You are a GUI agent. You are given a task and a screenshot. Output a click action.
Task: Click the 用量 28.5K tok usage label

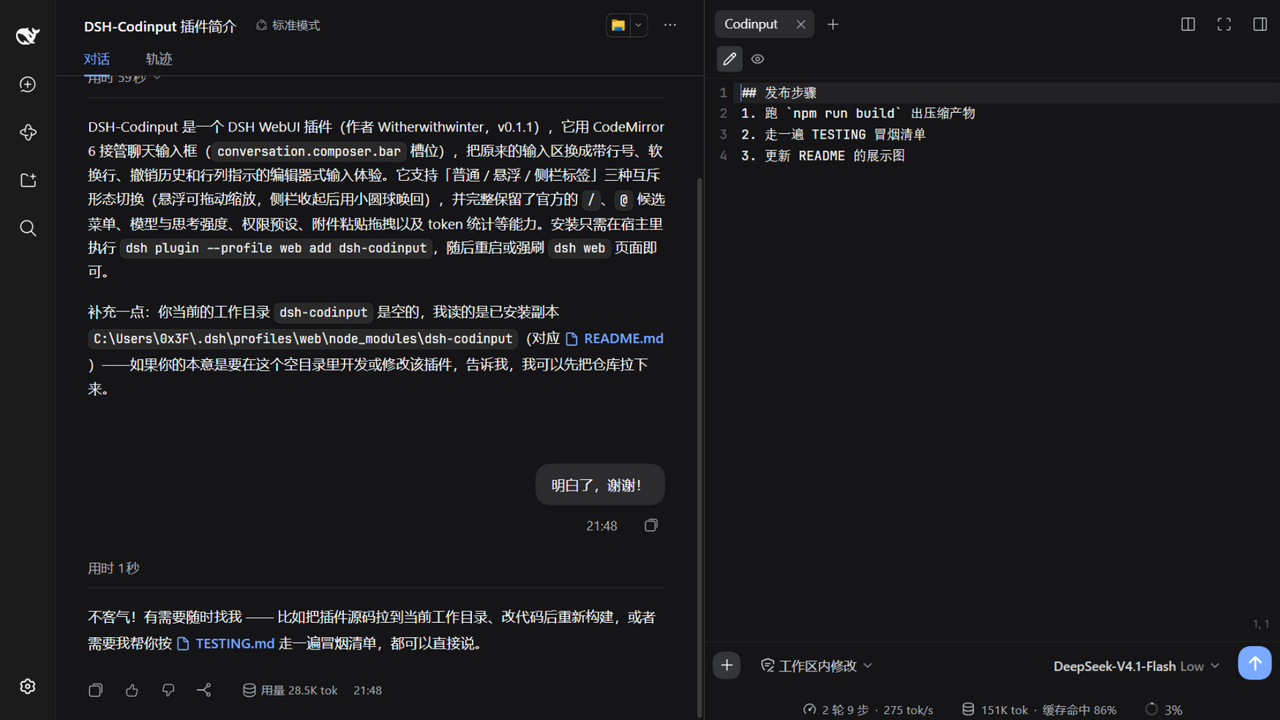(x=290, y=690)
